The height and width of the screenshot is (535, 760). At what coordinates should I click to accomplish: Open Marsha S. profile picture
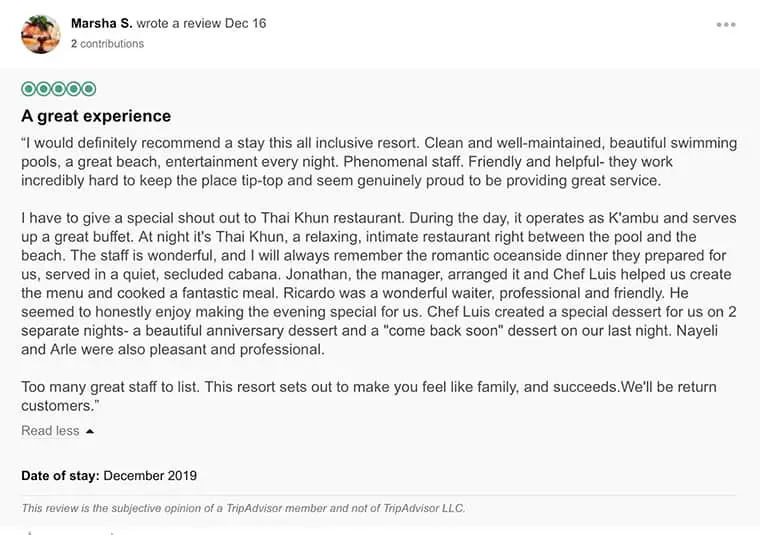point(40,33)
